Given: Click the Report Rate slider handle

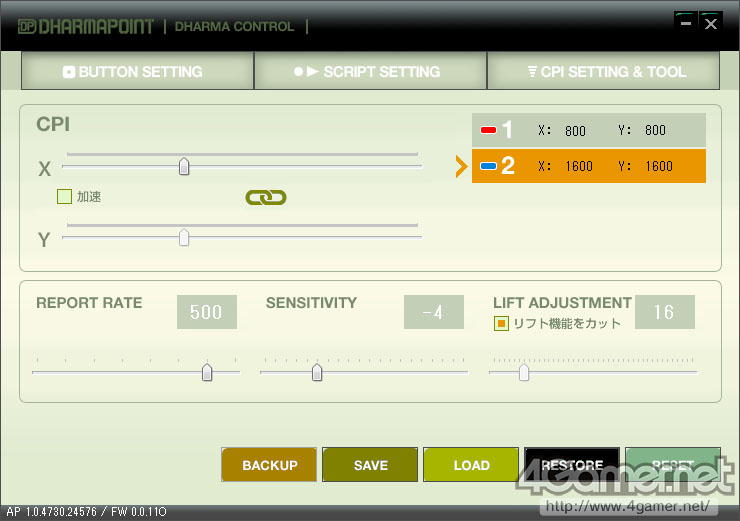Looking at the screenshot, I should click(x=207, y=372).
